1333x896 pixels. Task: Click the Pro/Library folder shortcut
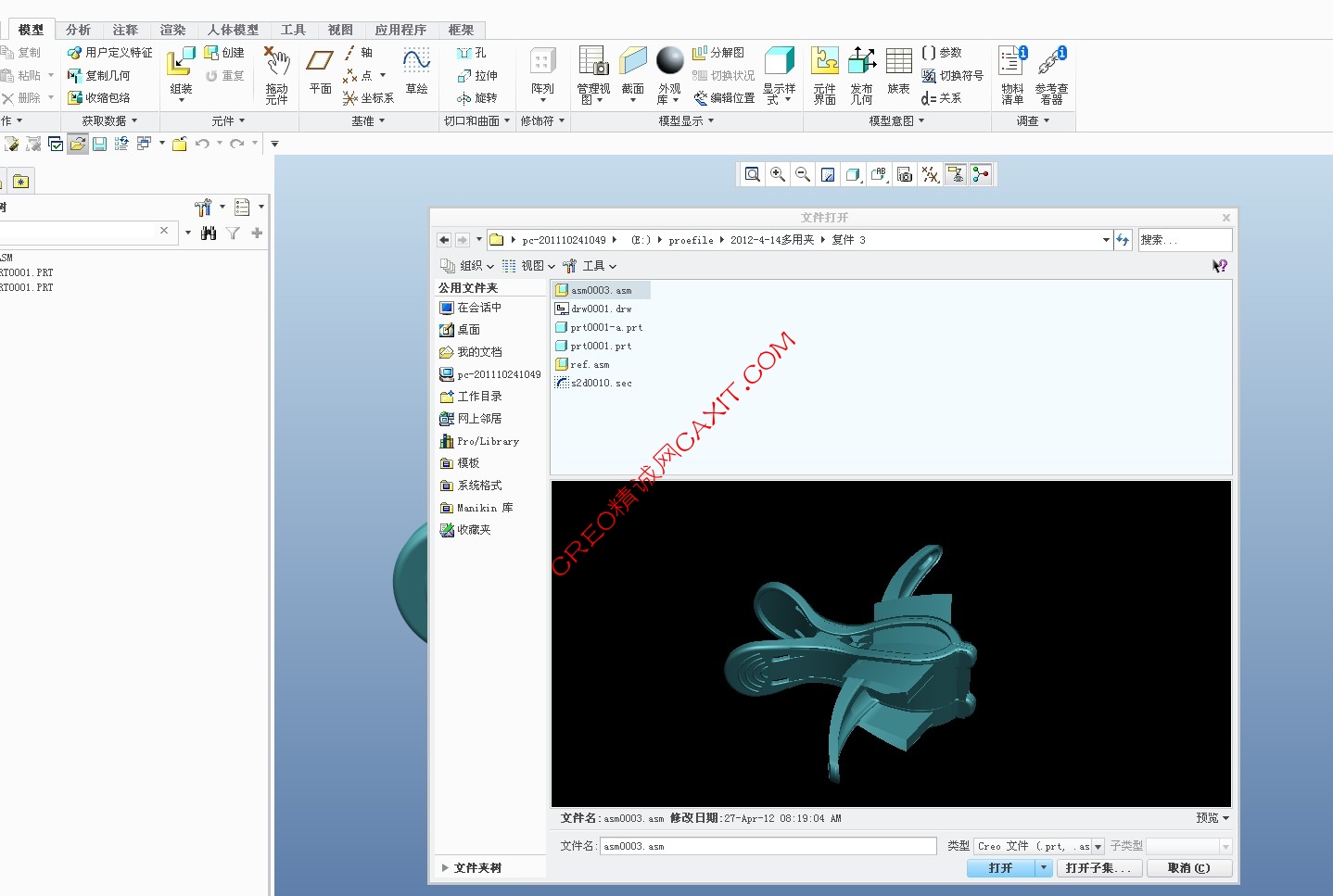pyautogui.click(x=479, y=441)
